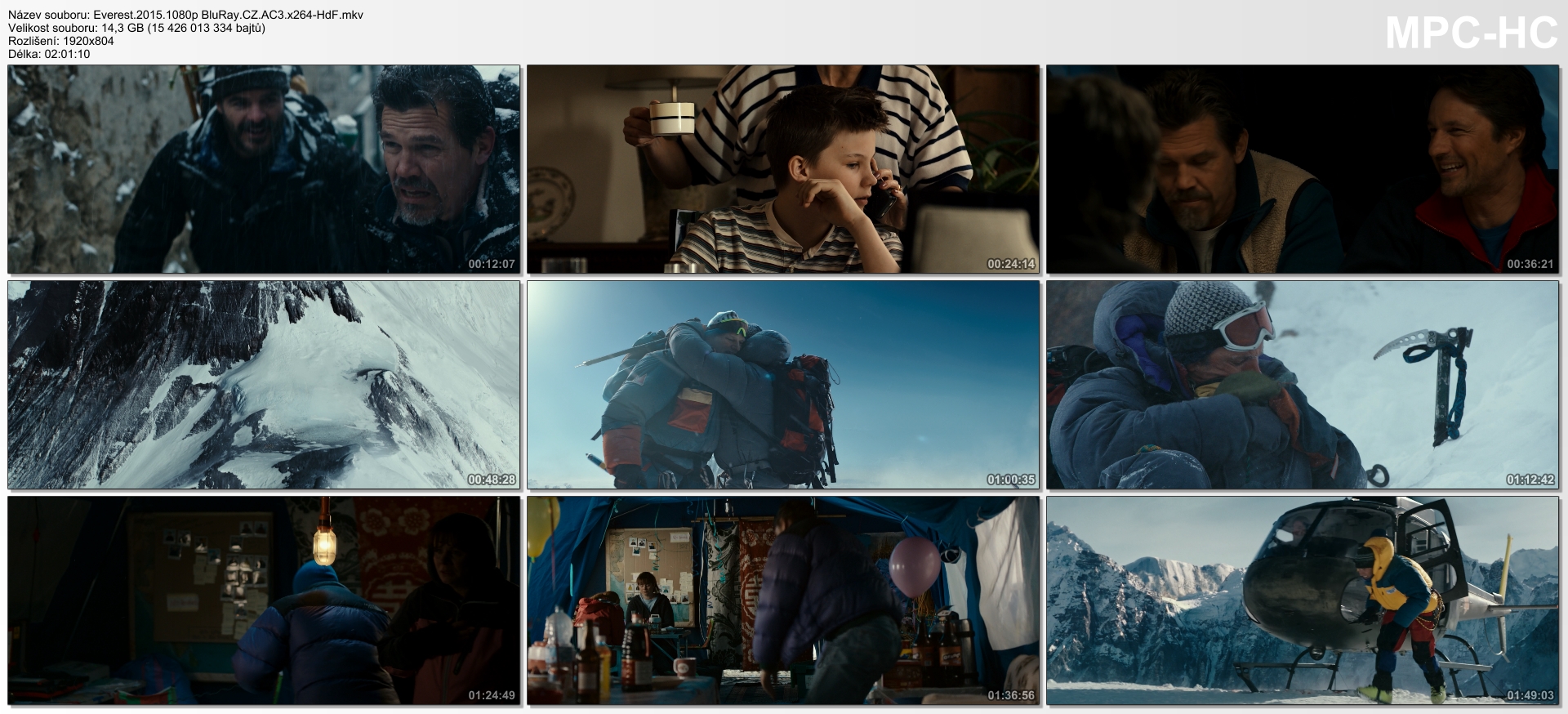
Task: Select the 00:48:28 timestamp marker
Action: [491, 480]
